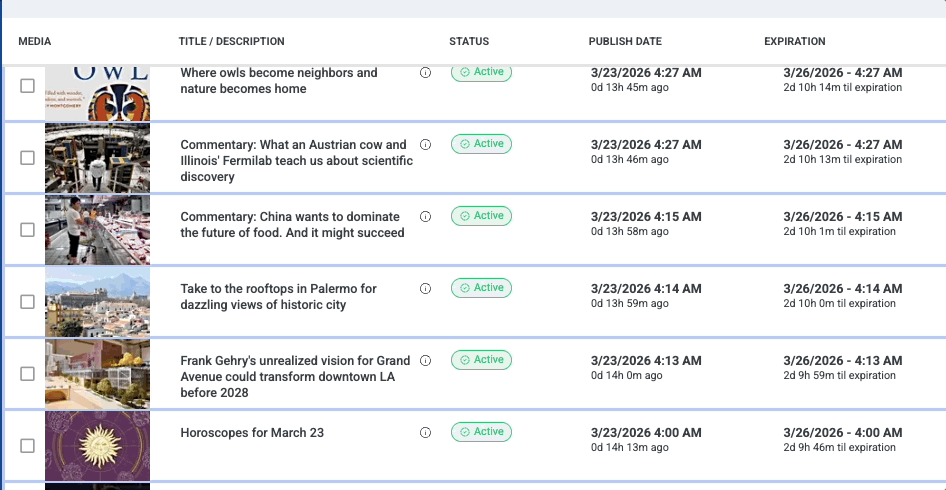The height and width of the screenshot is (490, 946).
Task: Click info icon next to Palermo rooftops article
Action: [425, 289]
